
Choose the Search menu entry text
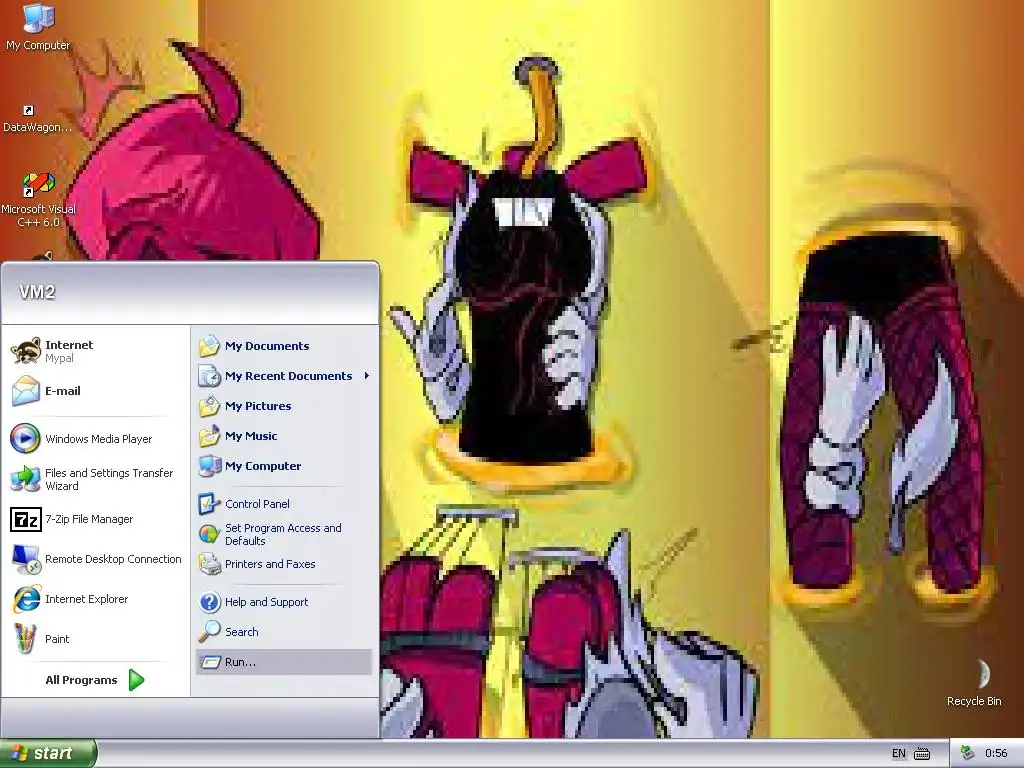pyautogui.click(x=242, y=632)
